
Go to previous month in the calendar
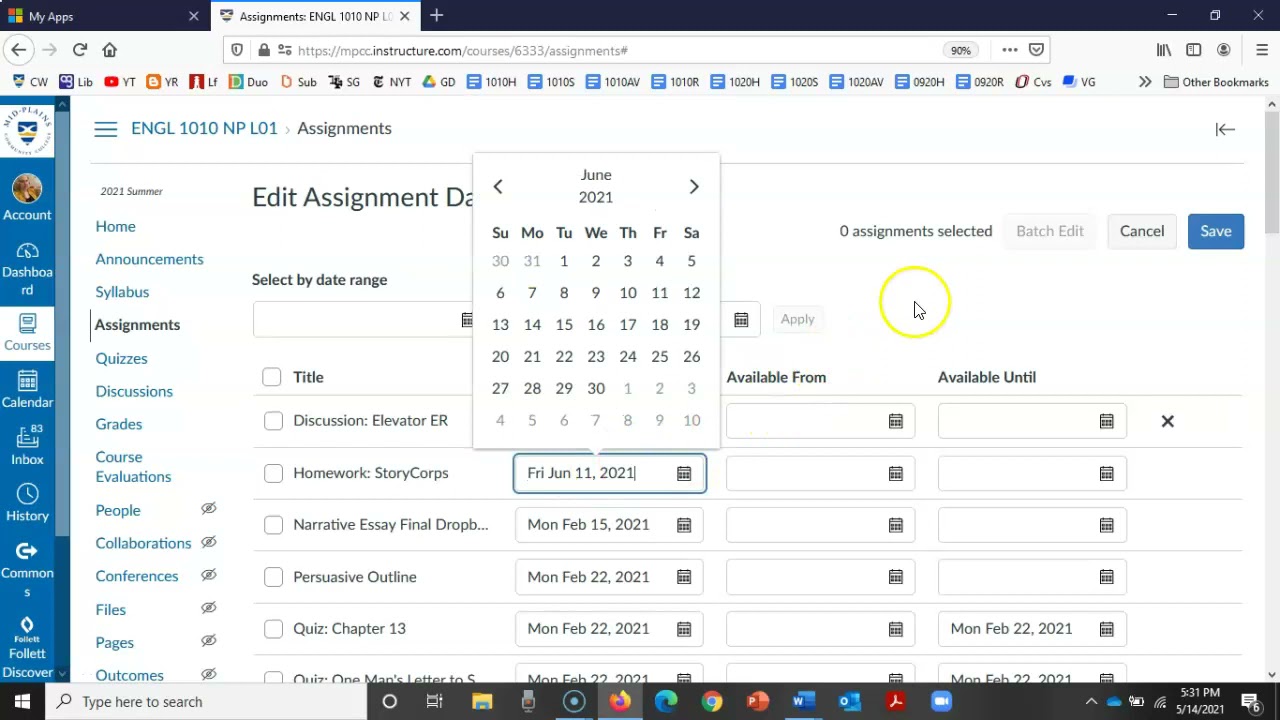[x=497, y=187]
